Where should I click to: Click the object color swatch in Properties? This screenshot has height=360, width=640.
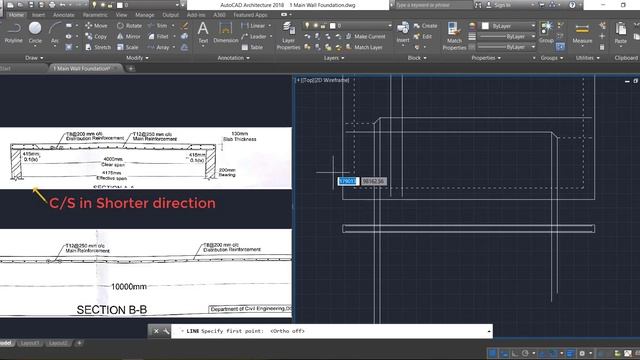tap(485, 26)
